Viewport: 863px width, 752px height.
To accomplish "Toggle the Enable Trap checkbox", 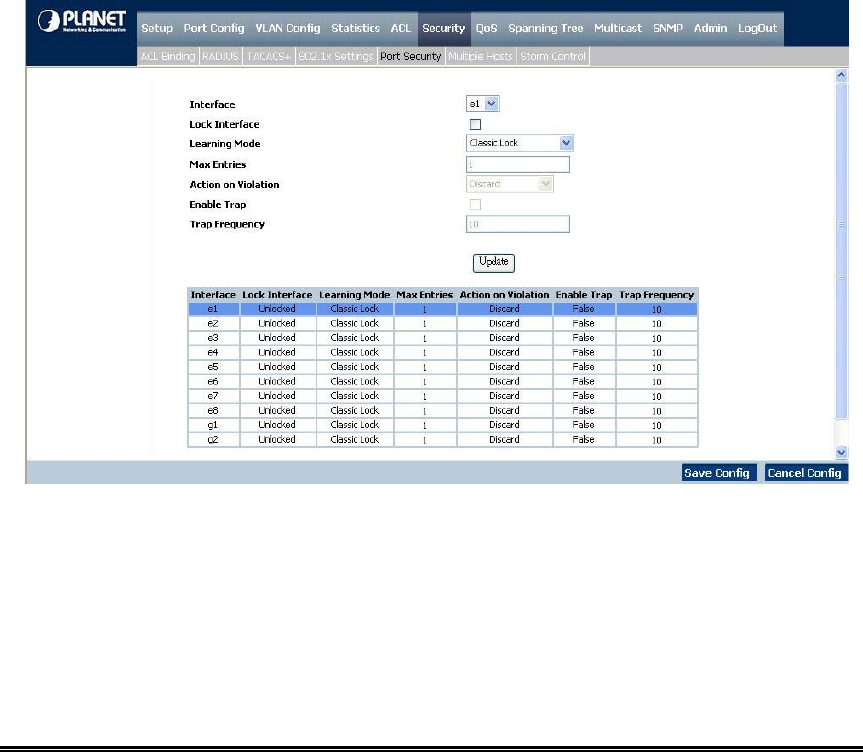I will pyautogui.click(x=475, y=205).
